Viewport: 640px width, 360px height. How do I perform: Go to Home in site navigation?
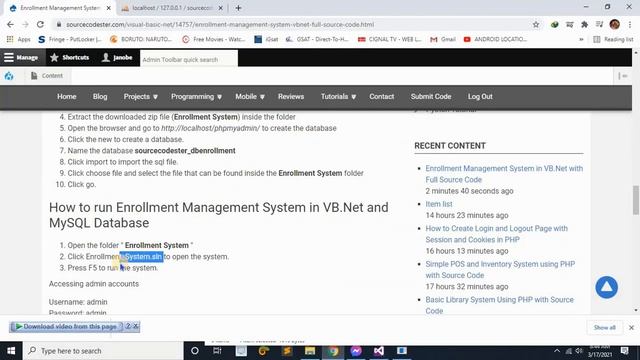(67, 97)
